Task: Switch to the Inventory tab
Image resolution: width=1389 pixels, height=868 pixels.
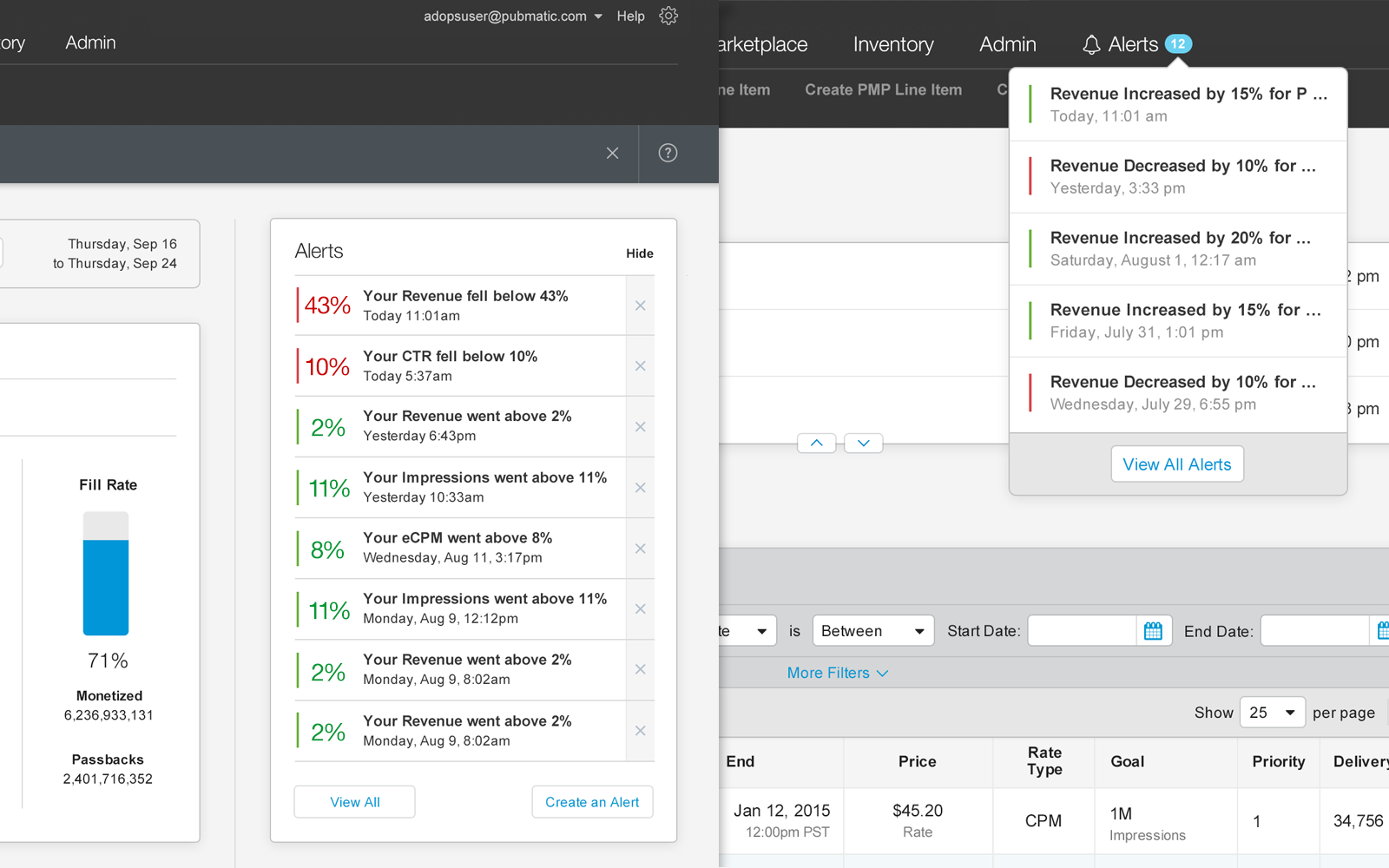Action: (892, 43)
